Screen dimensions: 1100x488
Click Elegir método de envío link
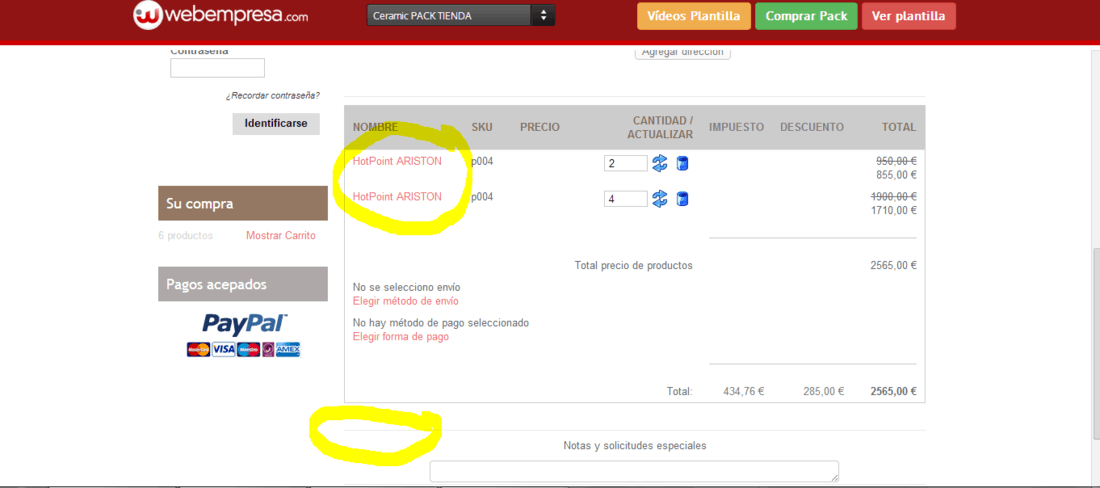click(x=405, y=301)
